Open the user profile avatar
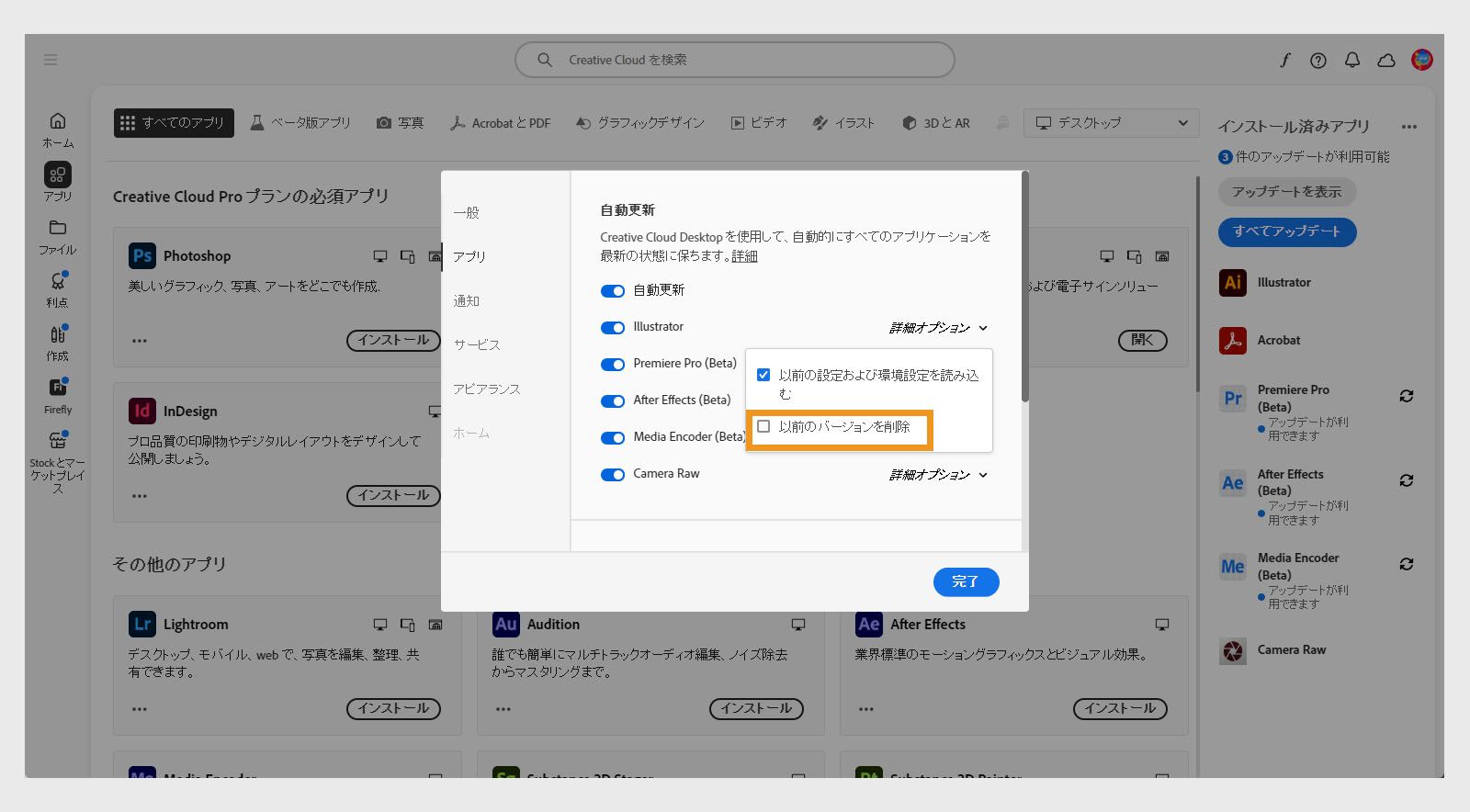 coord(1422,60)
